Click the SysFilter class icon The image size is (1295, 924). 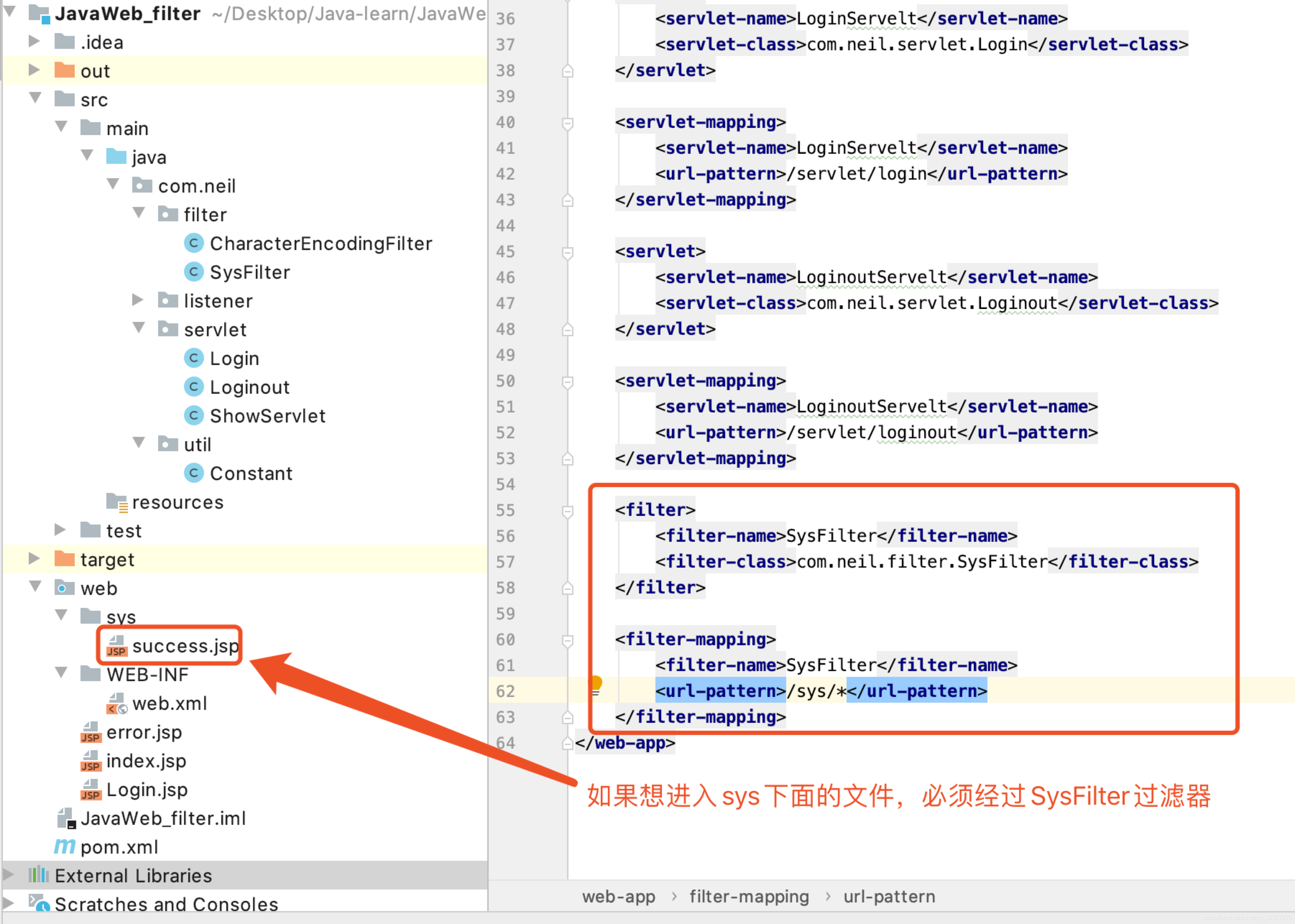(x=193, y=272)
